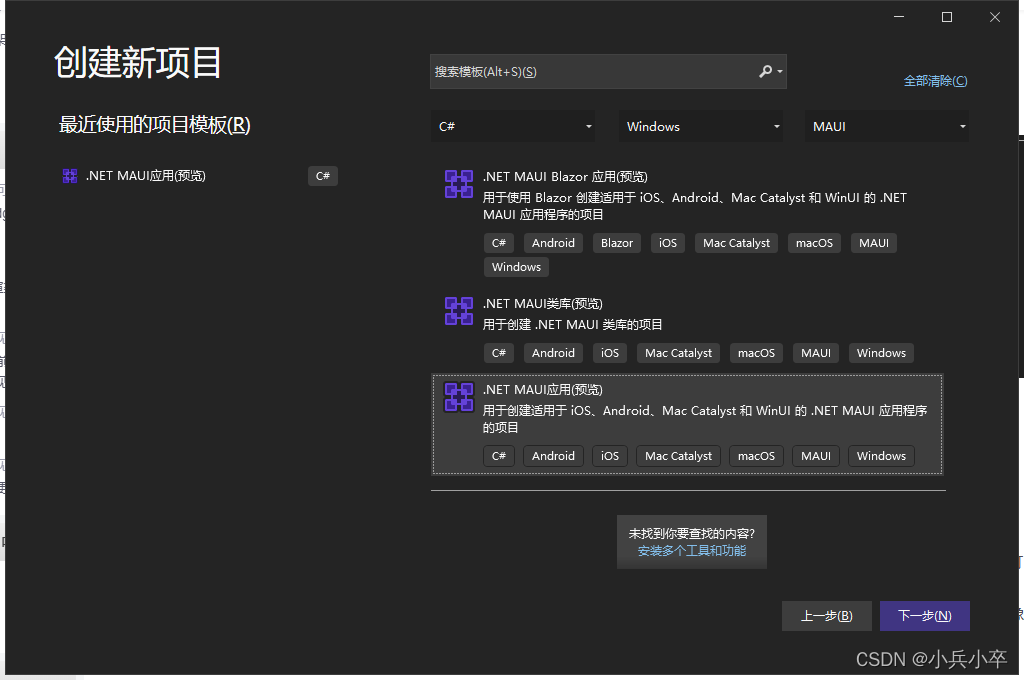
Task: Click the Mac Catalyst tag under .NET MAUI类库
Action: tap(678, 352)
